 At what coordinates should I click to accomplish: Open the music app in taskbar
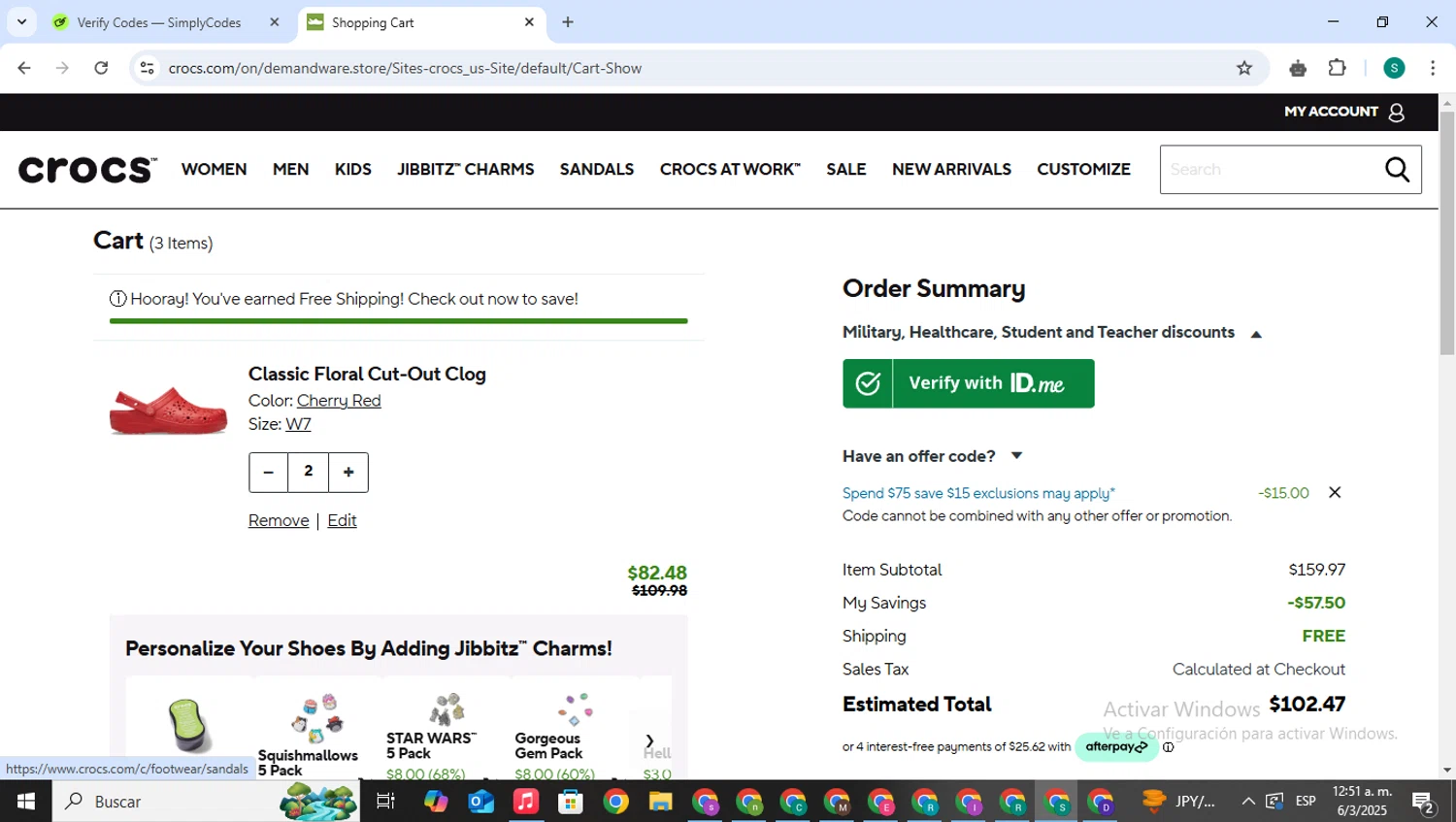[x=525, y=802]
